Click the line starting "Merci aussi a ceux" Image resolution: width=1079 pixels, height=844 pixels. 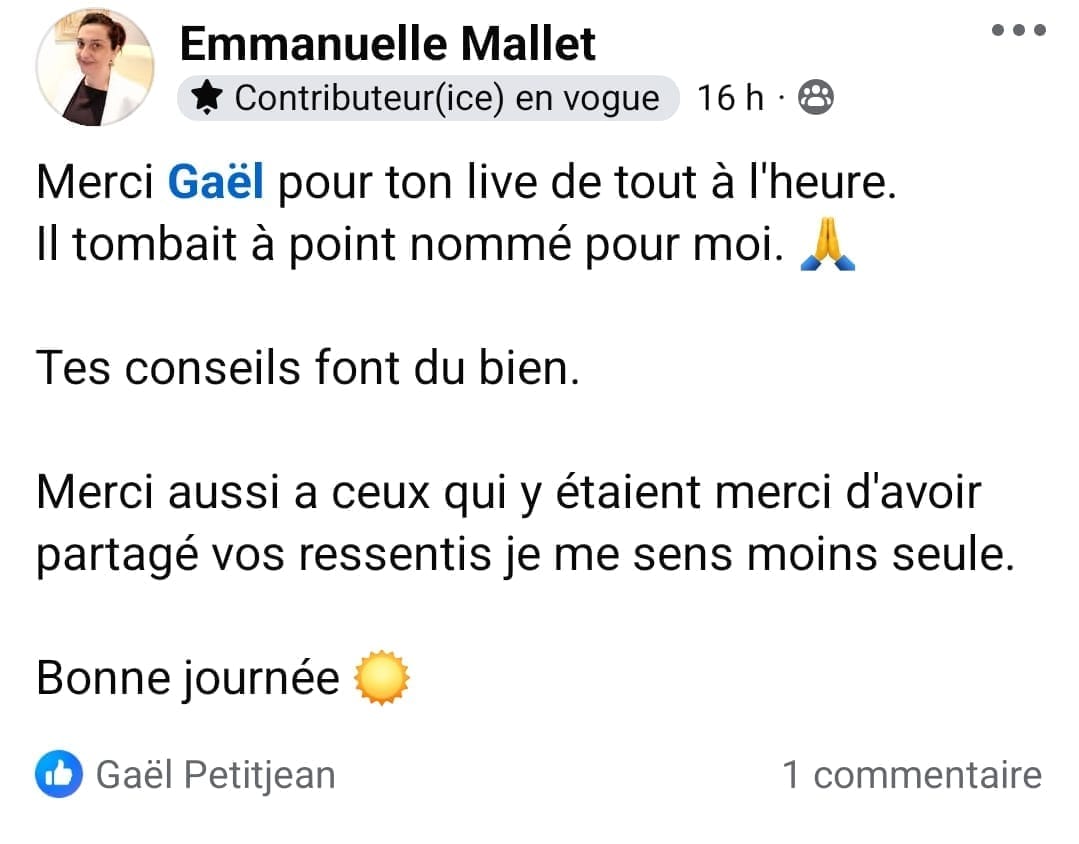(x=508, y=494)
